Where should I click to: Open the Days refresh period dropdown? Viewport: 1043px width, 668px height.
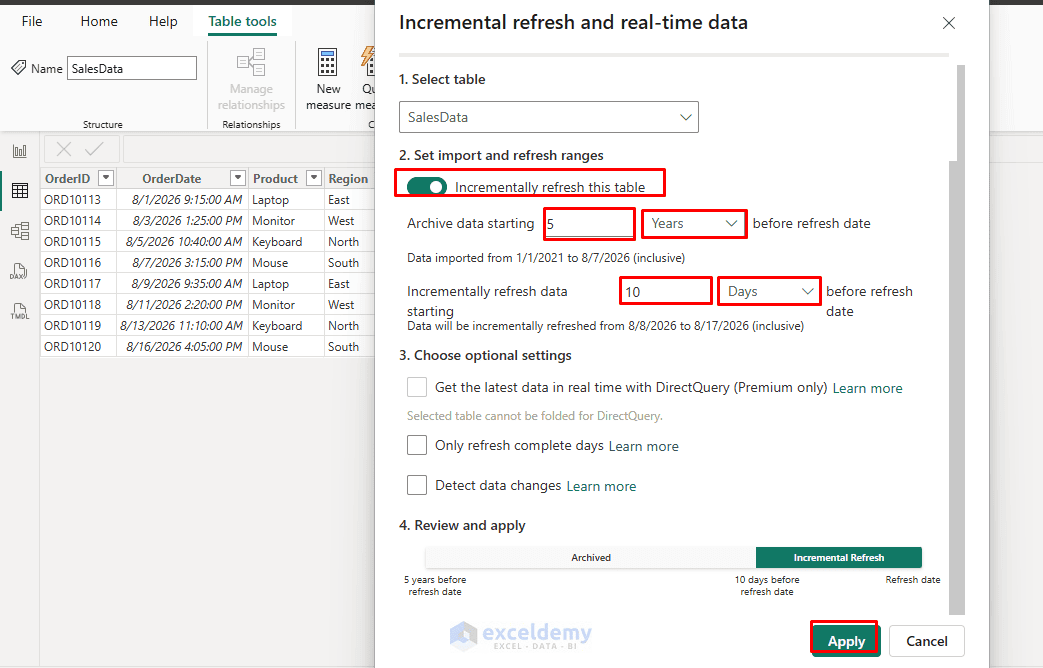[x=769, y=291]
